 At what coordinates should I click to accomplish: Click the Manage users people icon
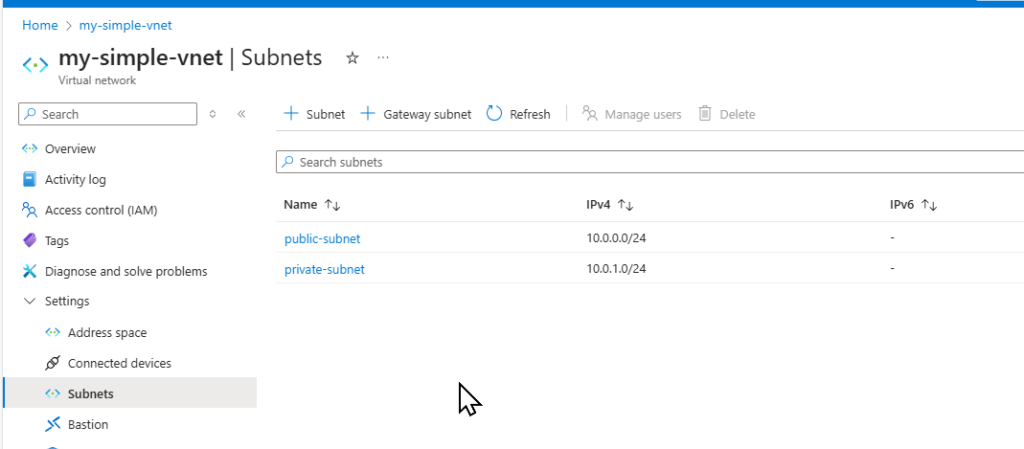pyautogui.click(x=590, y=114)
